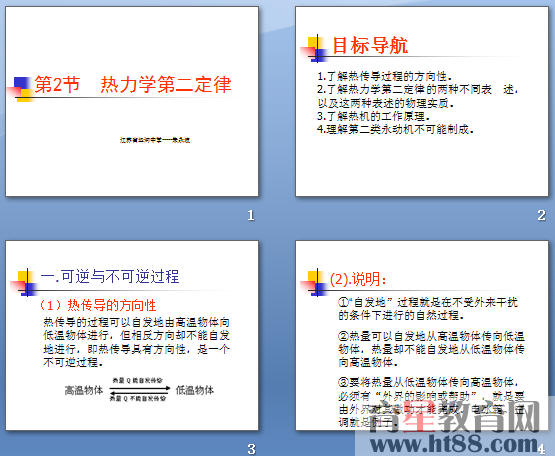The width and height of the screenshot is (555, 456).
Task: Click objective 4 about 第二类永动机
Action: [395, 129]
